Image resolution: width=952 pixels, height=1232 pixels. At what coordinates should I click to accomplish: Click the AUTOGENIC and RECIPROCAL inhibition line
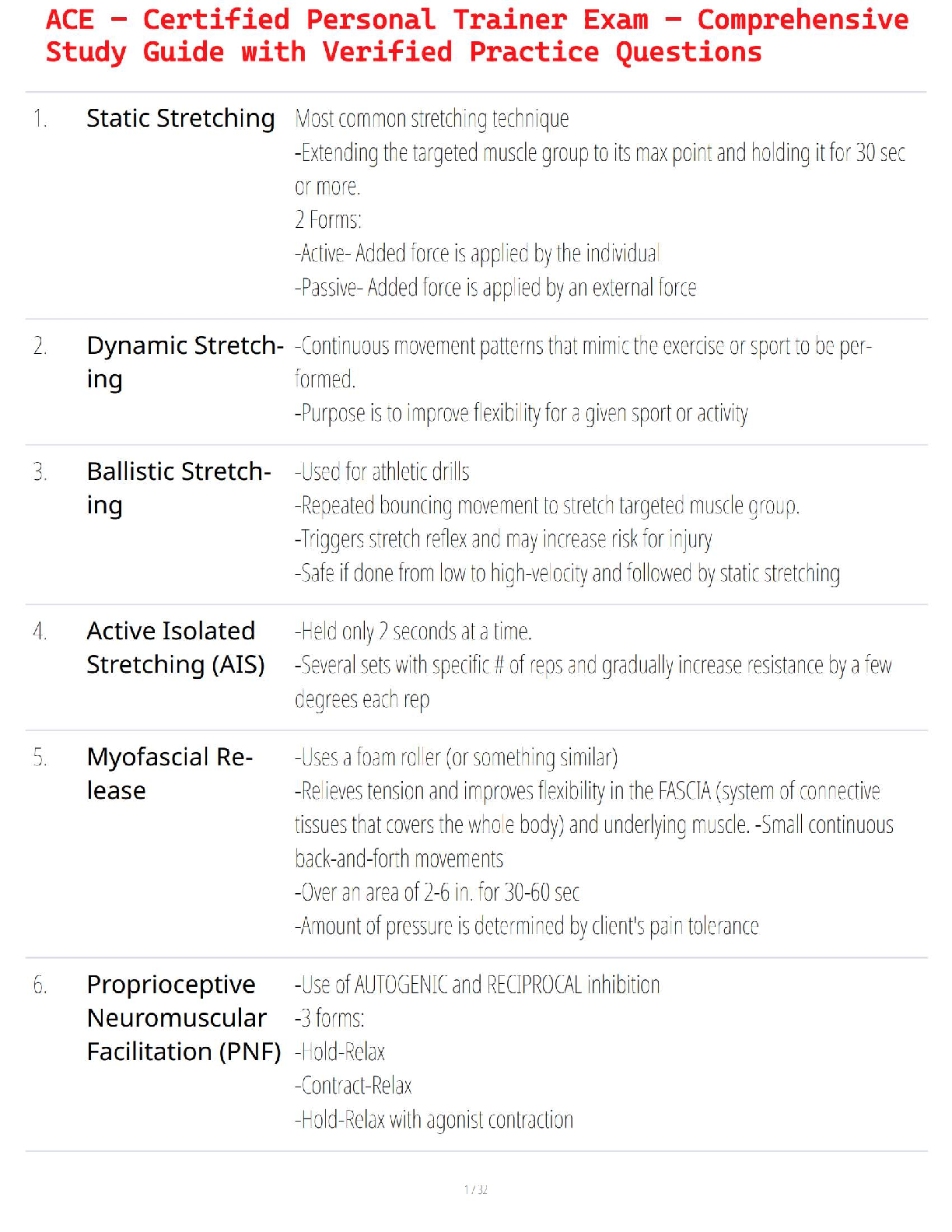pos(477,985)
